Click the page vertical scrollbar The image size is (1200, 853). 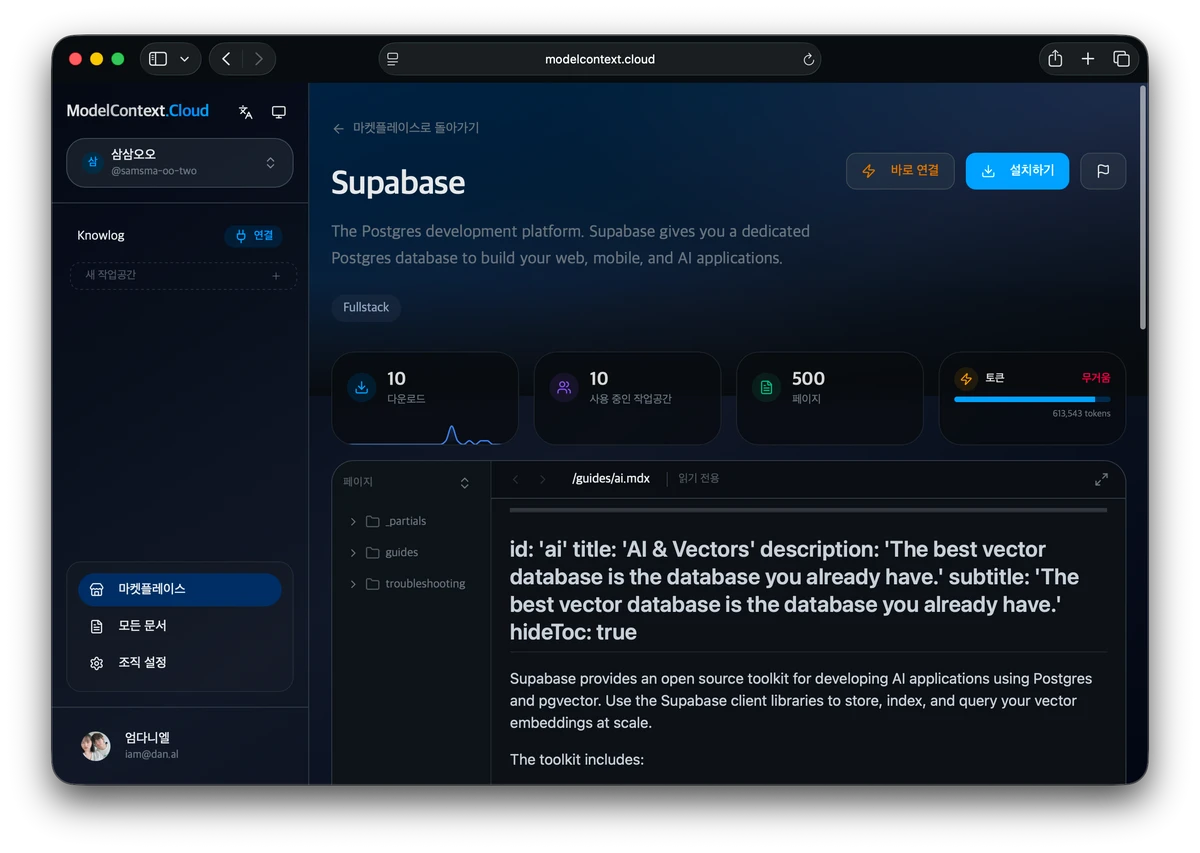1143,206
